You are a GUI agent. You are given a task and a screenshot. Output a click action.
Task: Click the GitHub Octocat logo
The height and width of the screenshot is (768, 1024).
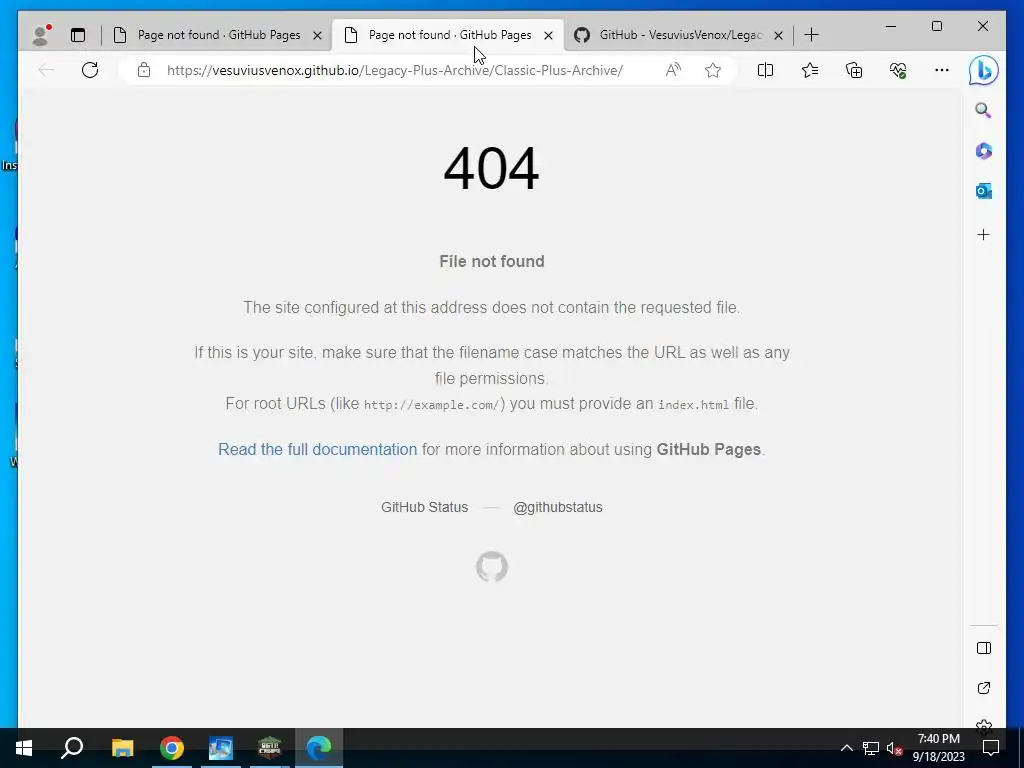pyautogui.click(x=492, y=566)
